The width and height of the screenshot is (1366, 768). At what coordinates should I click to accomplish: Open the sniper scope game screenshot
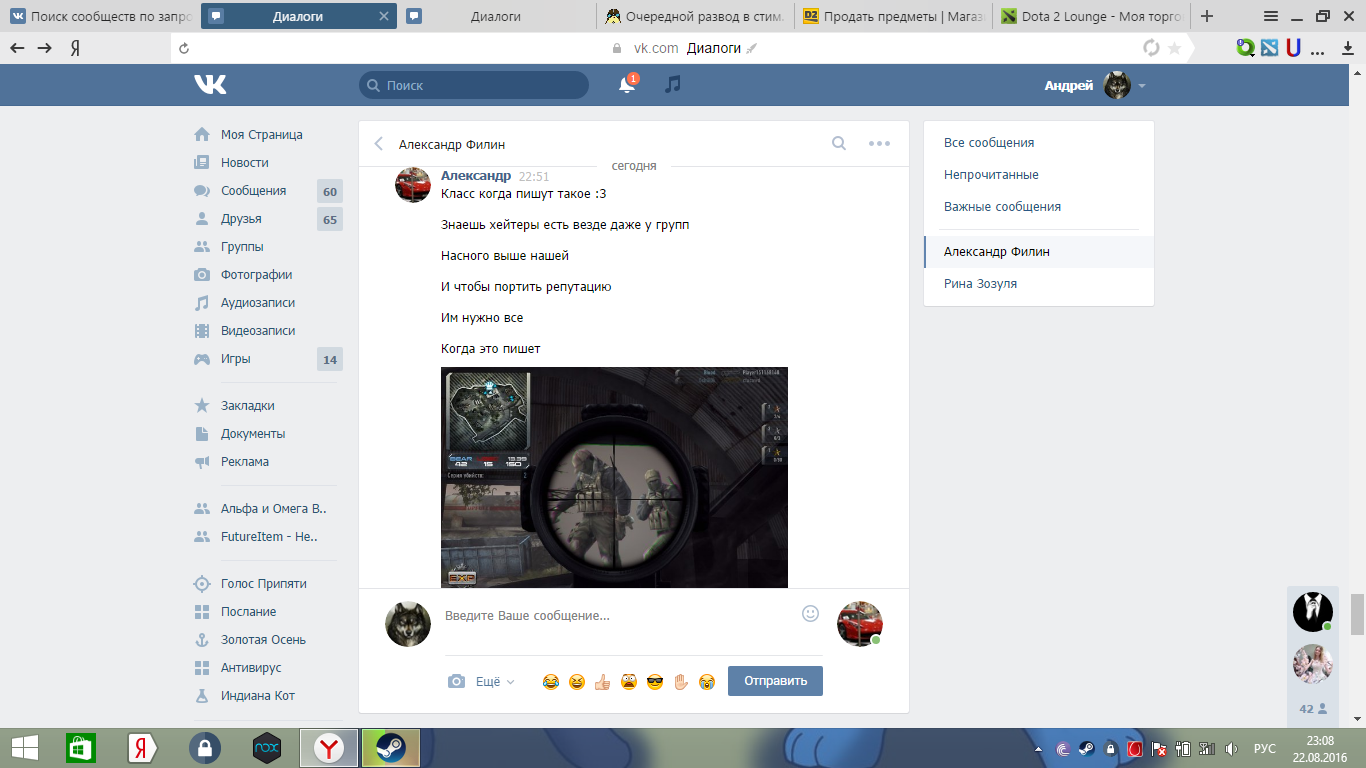(614, 478)
